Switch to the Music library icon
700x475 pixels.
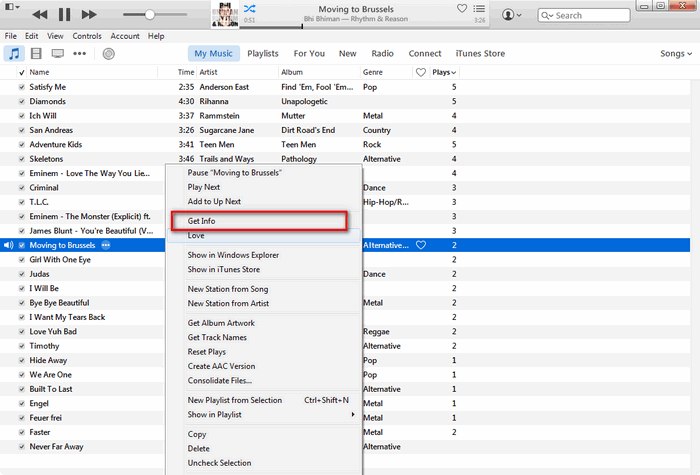click(x=14, y=54)
